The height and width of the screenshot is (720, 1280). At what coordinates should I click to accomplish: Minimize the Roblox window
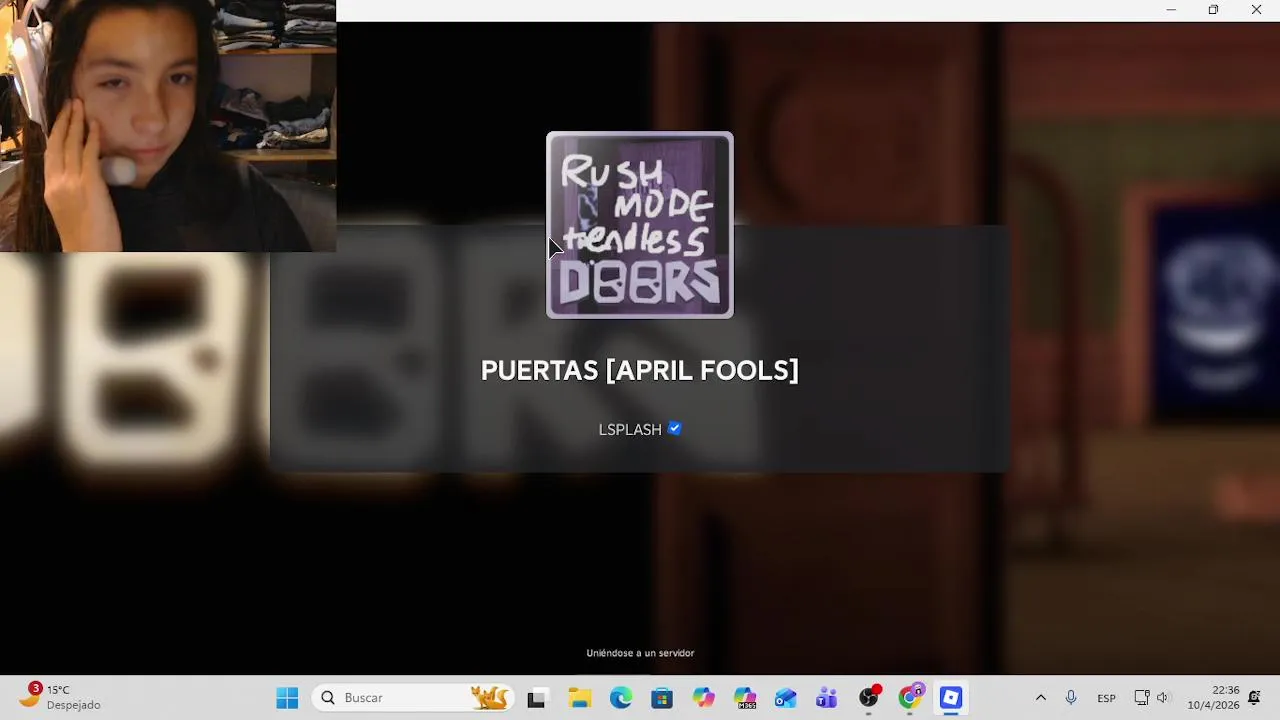[x=1171, y=10]
